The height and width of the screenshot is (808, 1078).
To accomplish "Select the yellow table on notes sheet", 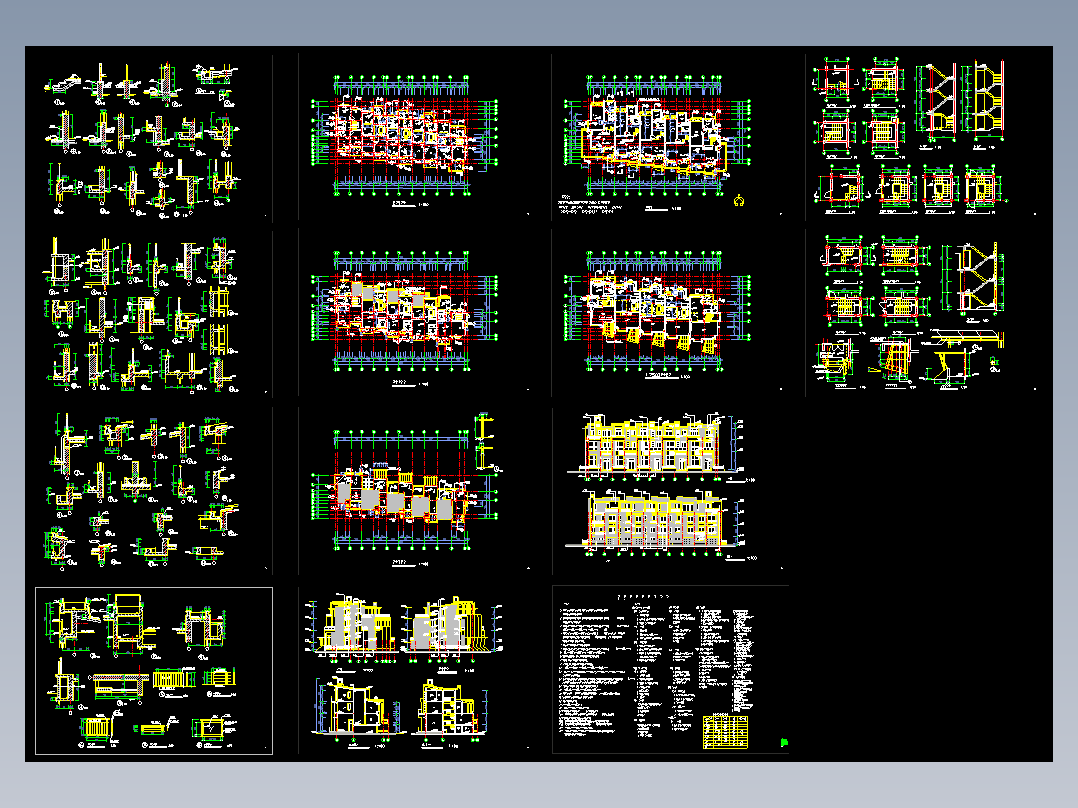I will pos(725,732).
